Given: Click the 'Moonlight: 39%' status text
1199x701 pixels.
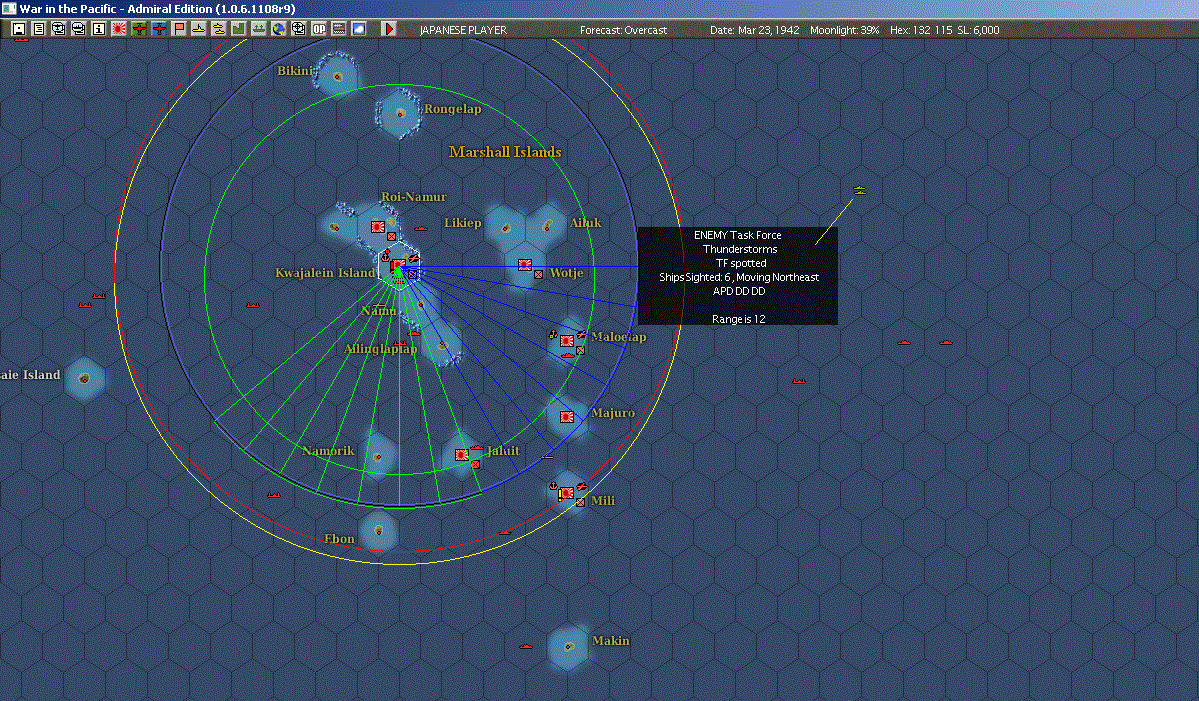Looking at the screenshot, I should pyautogui.click(x=844, y=30).
